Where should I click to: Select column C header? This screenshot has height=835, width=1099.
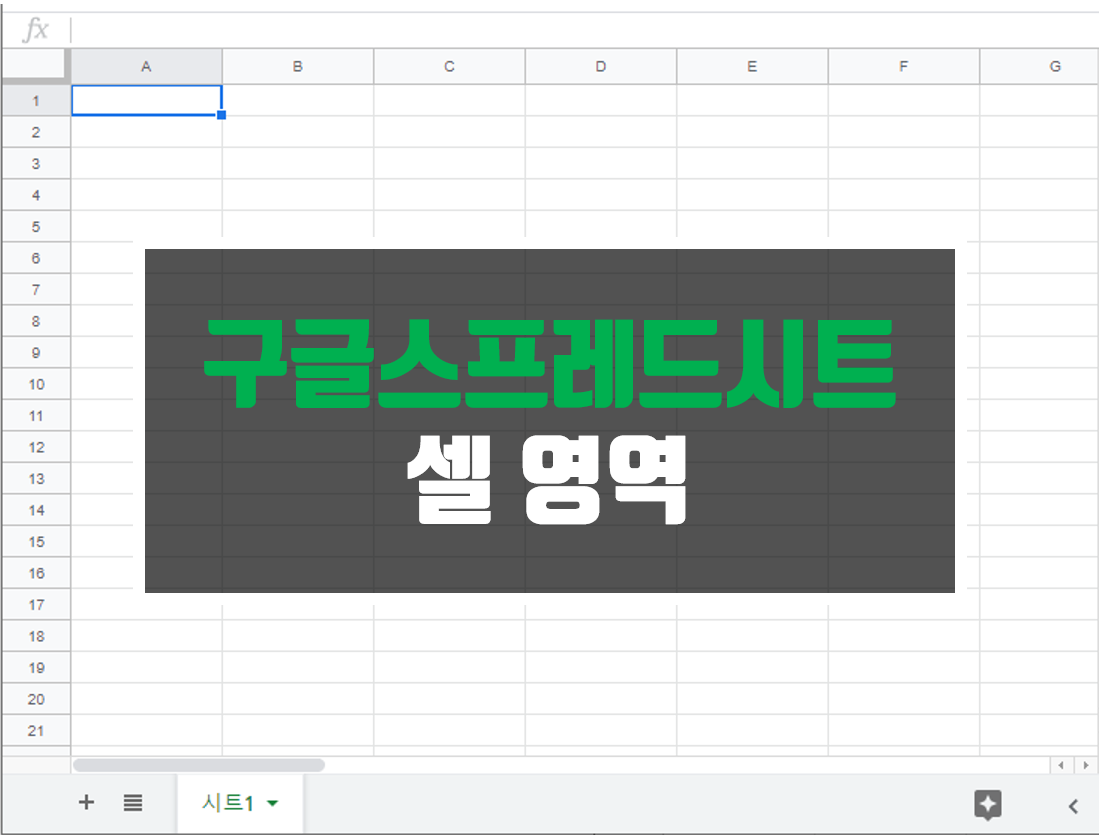449,67
